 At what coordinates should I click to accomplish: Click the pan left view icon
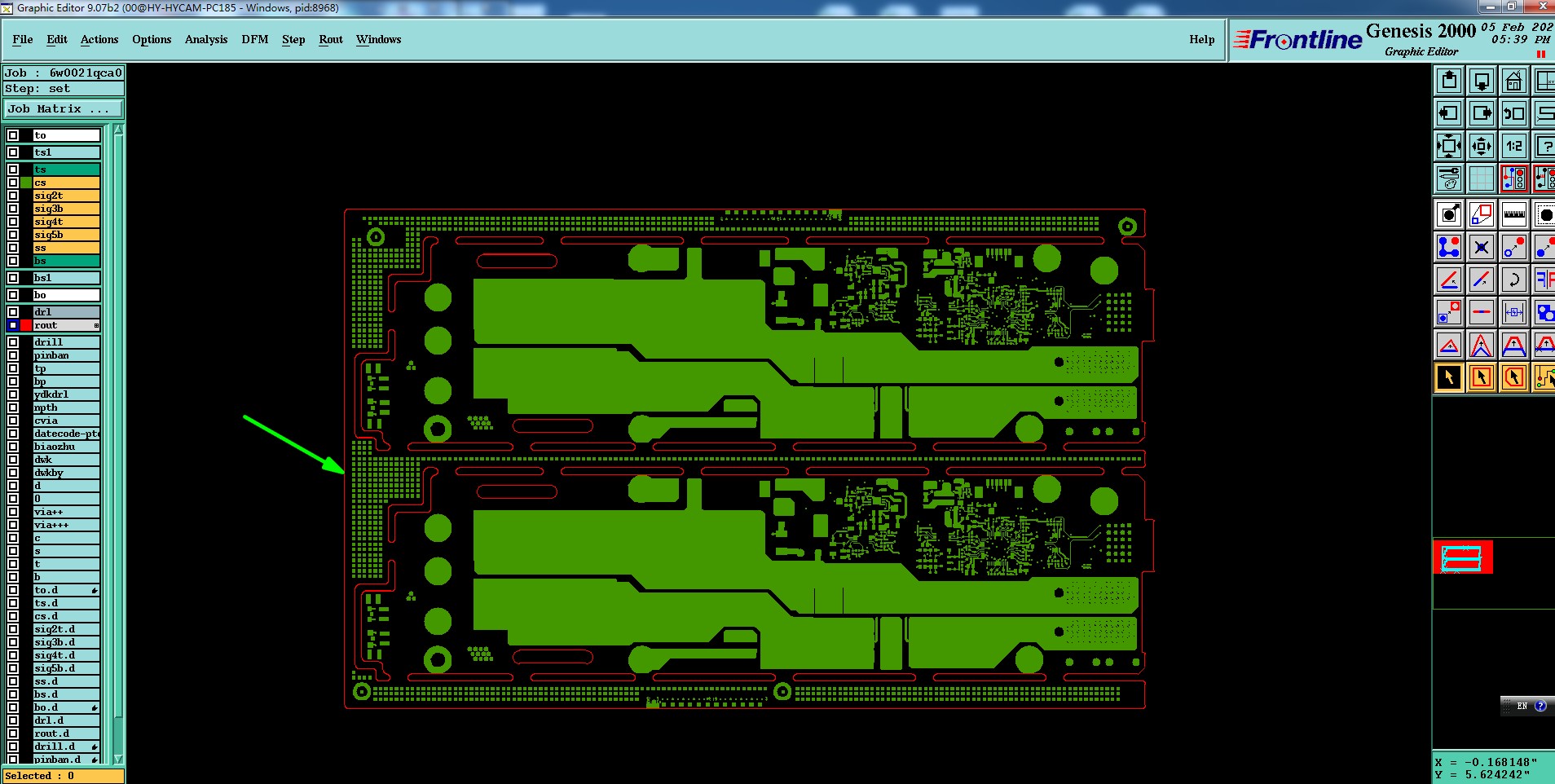coord(1448,113)
